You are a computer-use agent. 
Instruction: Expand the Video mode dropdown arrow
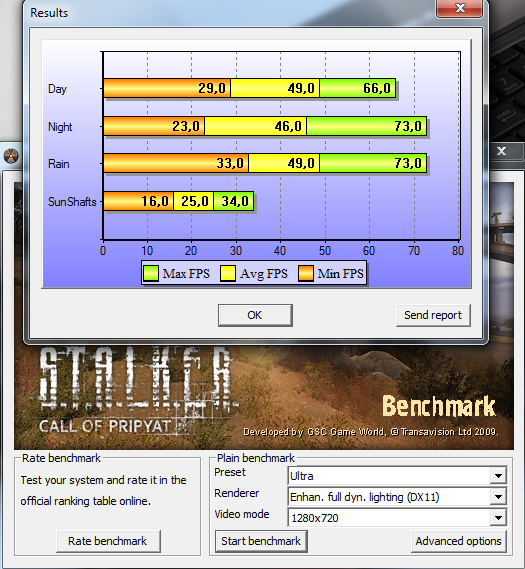[x=499, y=518]
